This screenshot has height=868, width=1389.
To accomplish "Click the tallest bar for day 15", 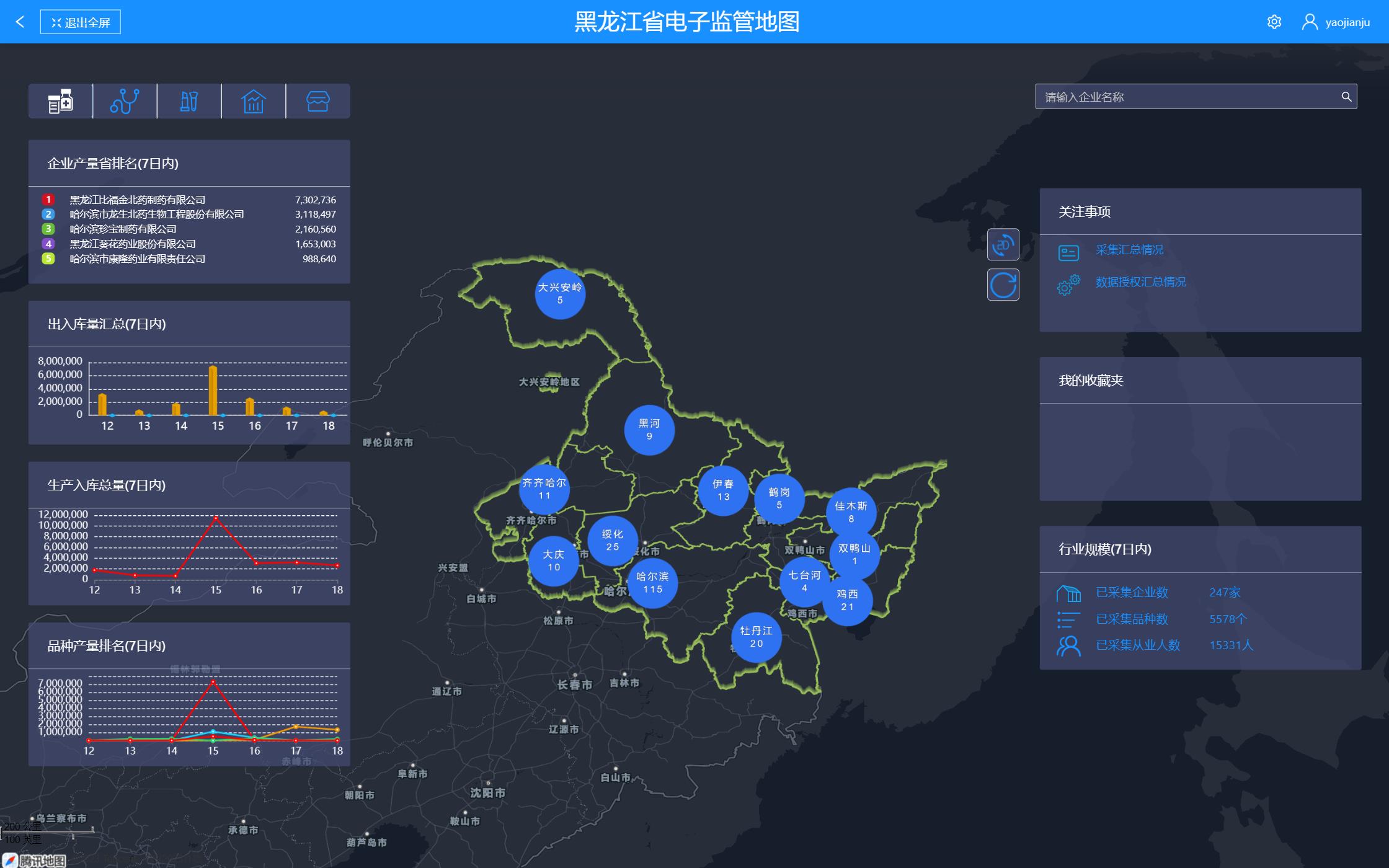I will (x=213, y=391).
